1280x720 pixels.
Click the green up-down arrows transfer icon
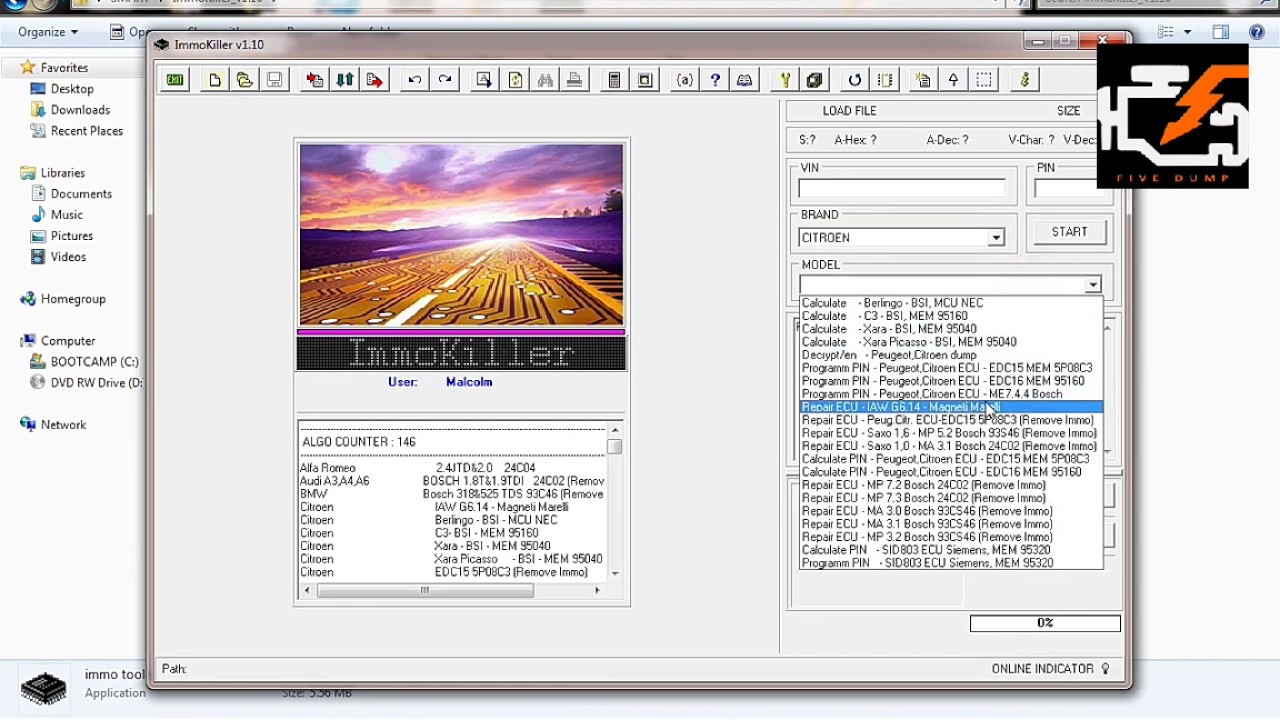coord(345,80)
